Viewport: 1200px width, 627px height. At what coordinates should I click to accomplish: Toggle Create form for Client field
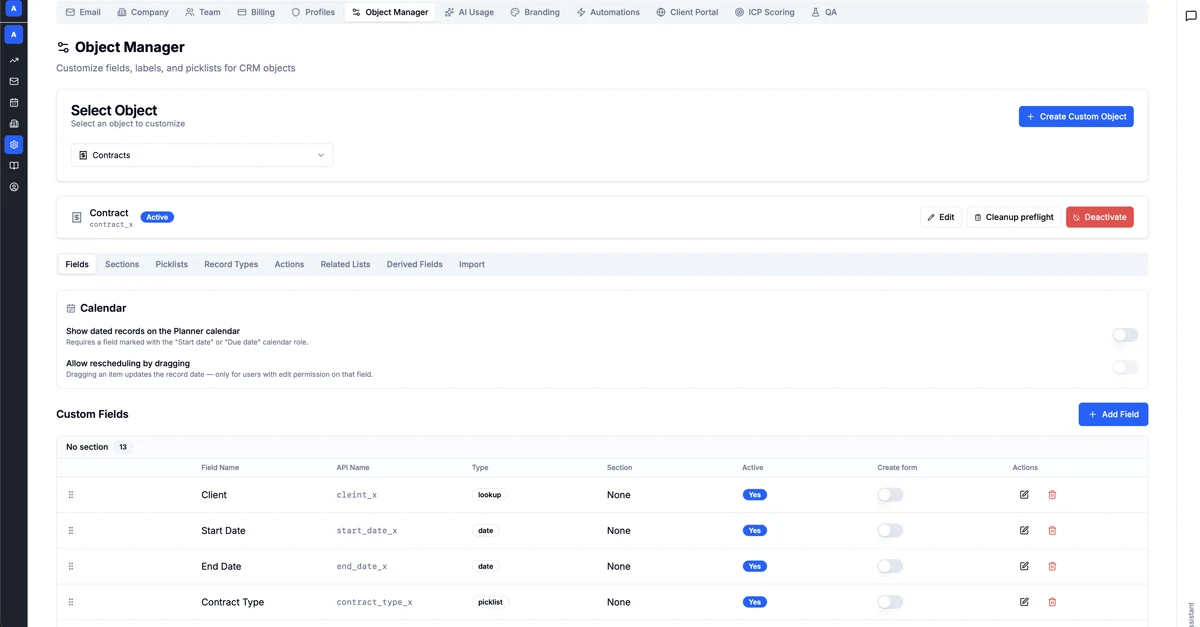click(x=890, y=495)
